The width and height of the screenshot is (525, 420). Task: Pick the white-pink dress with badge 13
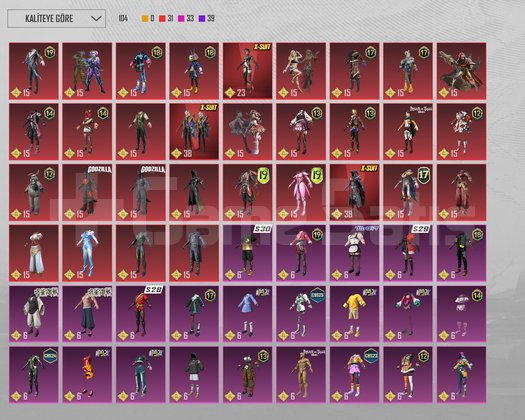coord(301,132)
